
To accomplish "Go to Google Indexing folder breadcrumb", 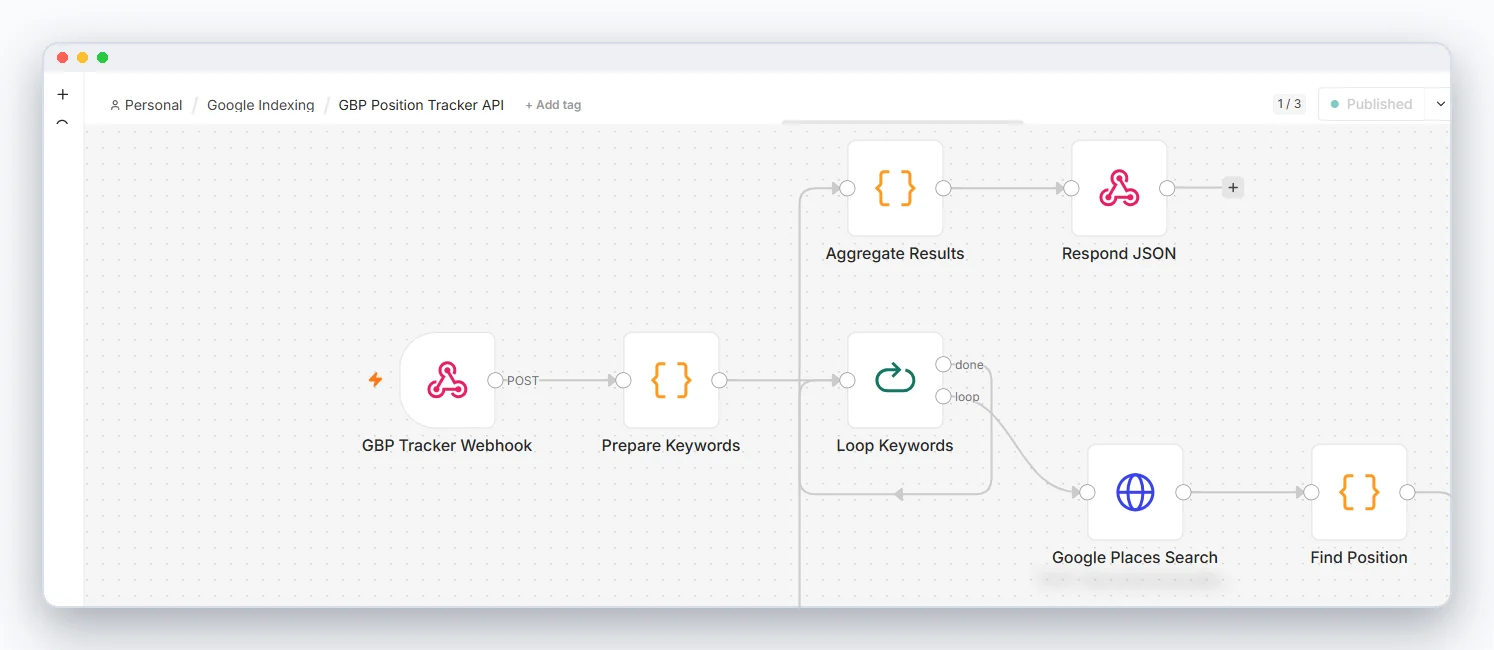I will (260, 105).
